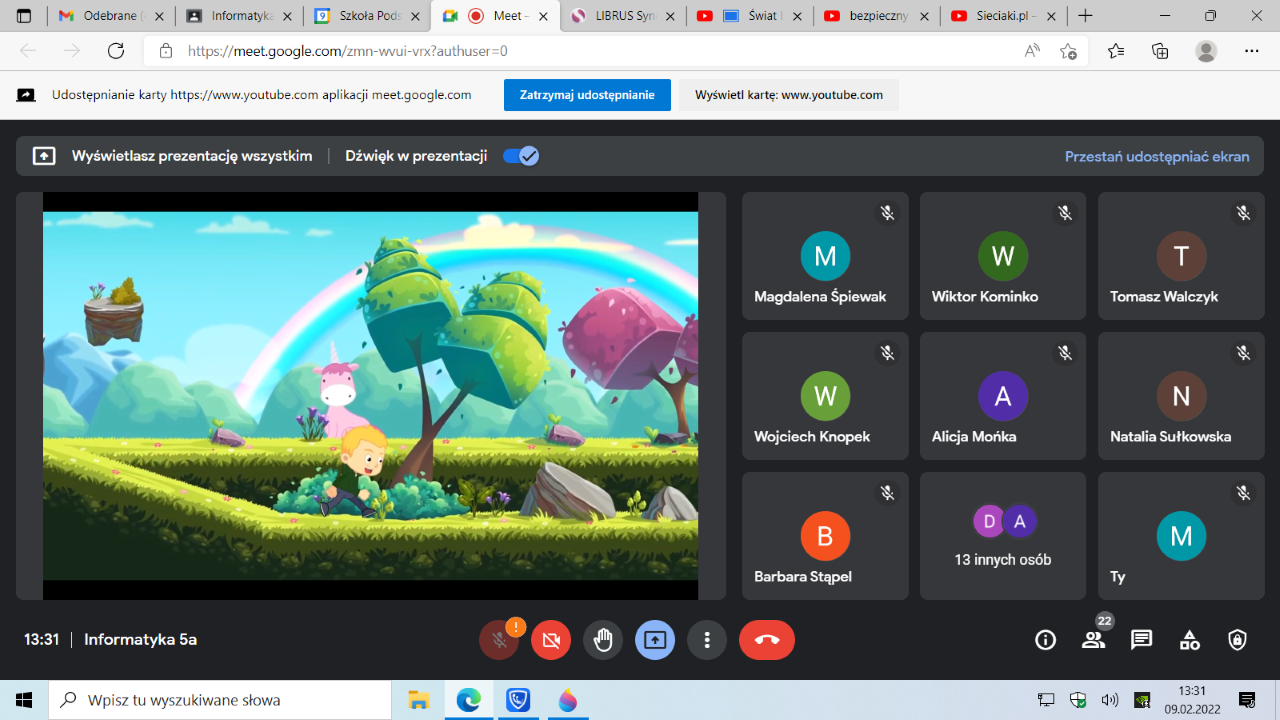Click Zatrzymaj udostępnianie button
Image resolution: width=1280 pixels, height=720 pixels.
pyautogui.click(x=587, y=95)
